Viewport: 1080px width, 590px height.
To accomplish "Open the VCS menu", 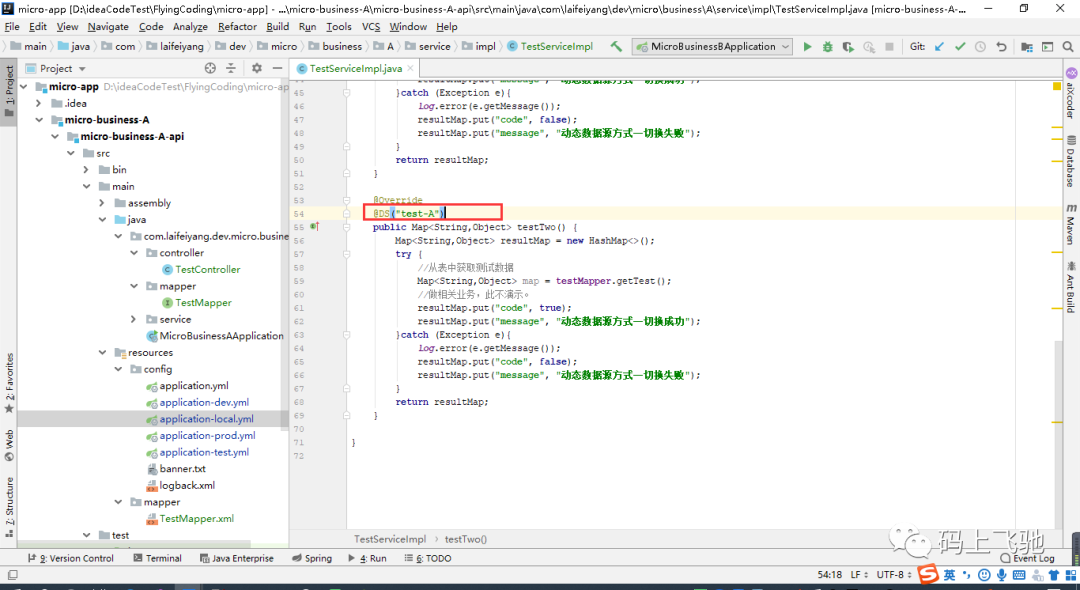I will click(x=371, y=26).
